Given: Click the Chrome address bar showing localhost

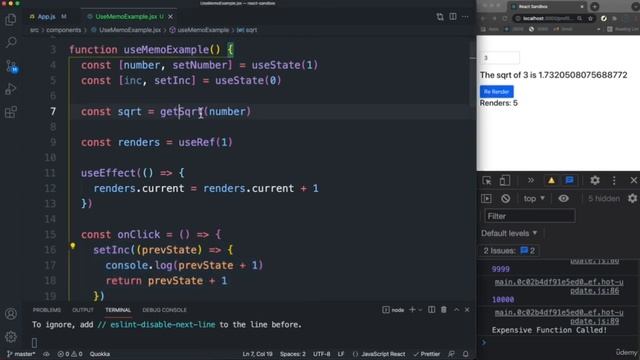Looking at the screenshot, I should coord(548,18).
